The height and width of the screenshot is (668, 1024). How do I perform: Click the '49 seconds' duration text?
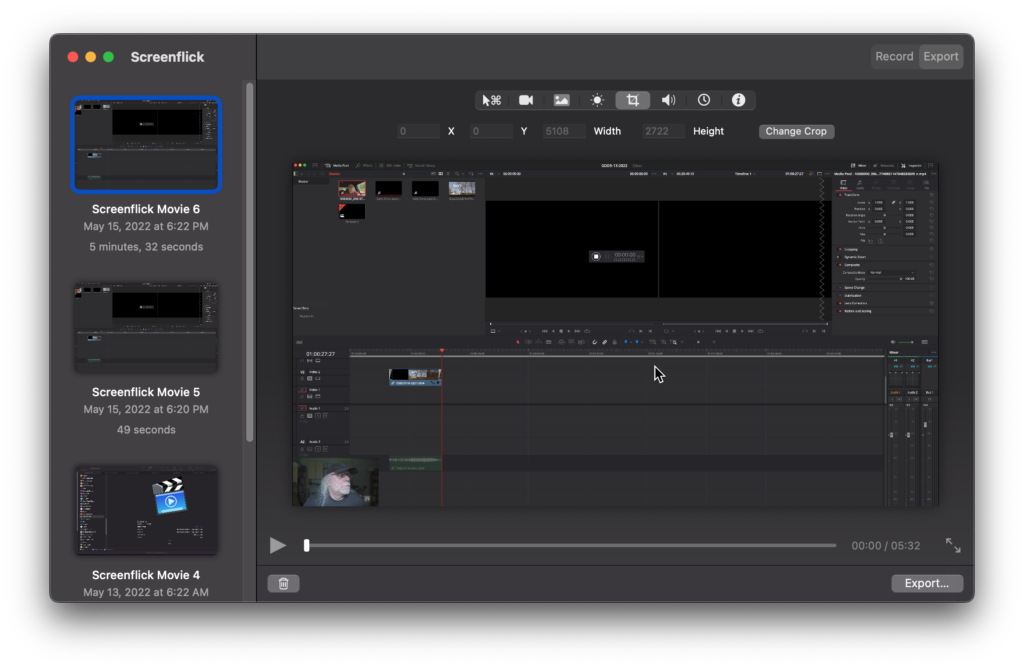click(146, 430)
